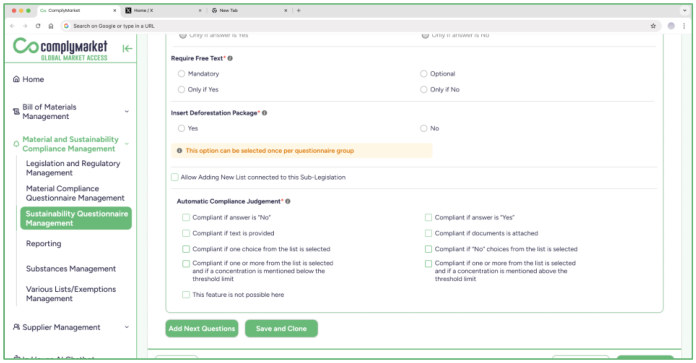Open Sustainability Questionnaire Management
The height and width of the screenshot is (363, 696).
(x=76, y=218)
